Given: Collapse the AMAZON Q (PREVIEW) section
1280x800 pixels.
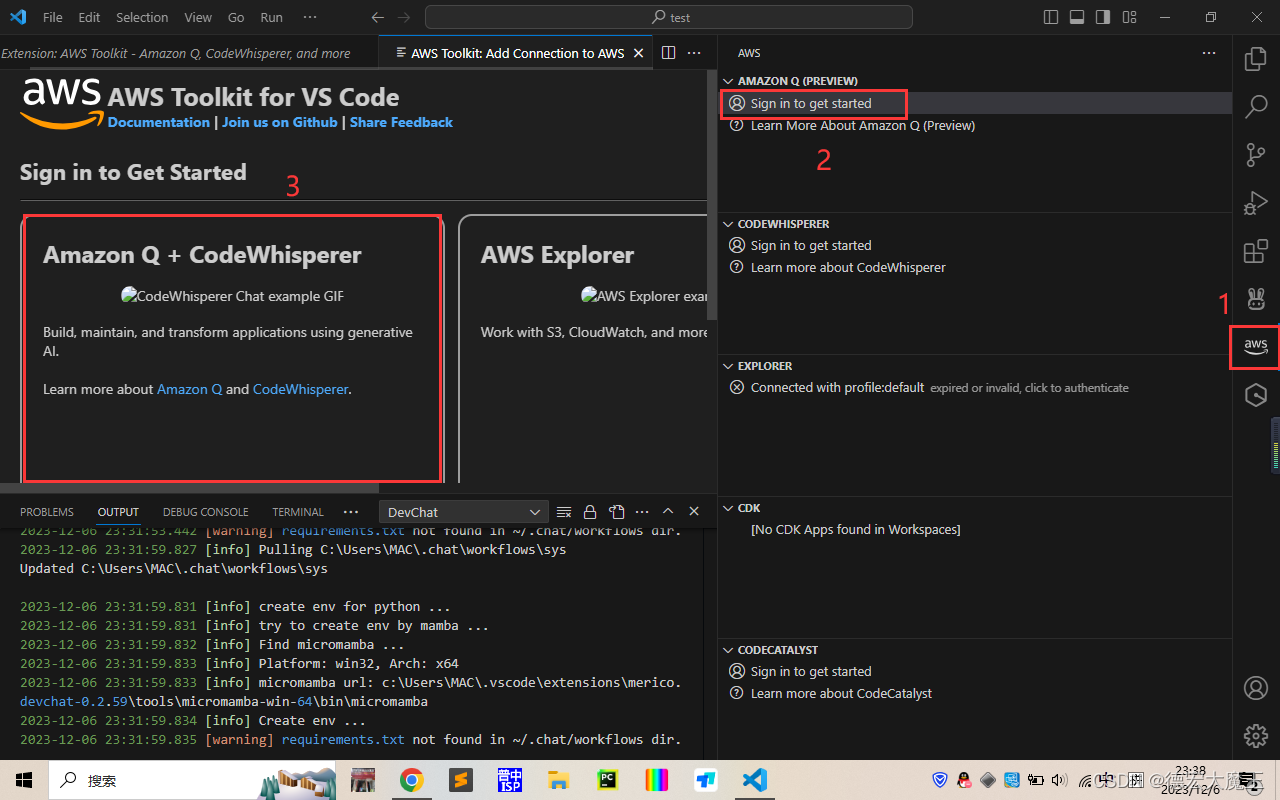Looking at the screenshot, I should [727, 80].
